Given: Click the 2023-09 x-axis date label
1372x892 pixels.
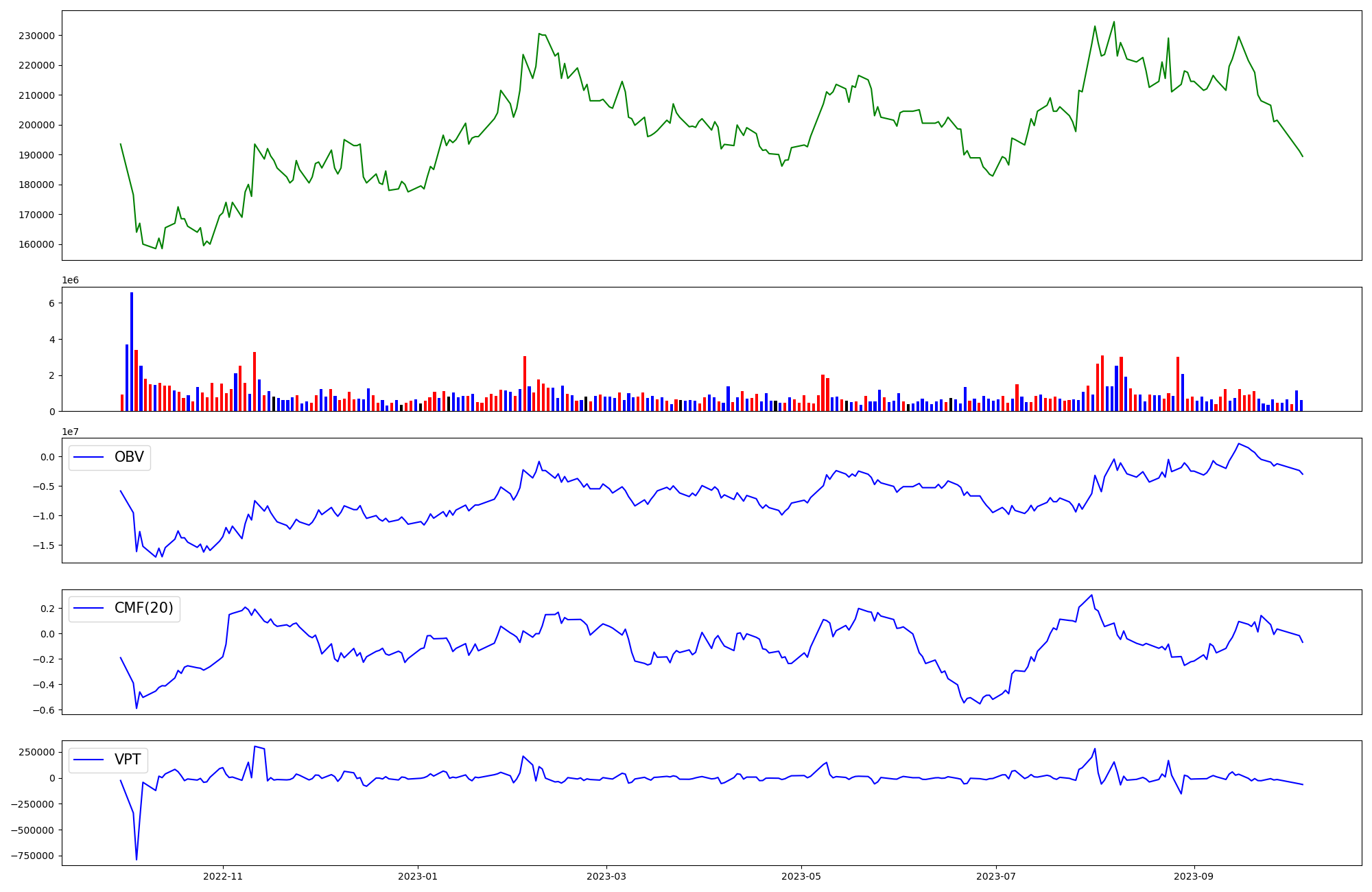Looking at the screenshot, I should point(1194,876).
